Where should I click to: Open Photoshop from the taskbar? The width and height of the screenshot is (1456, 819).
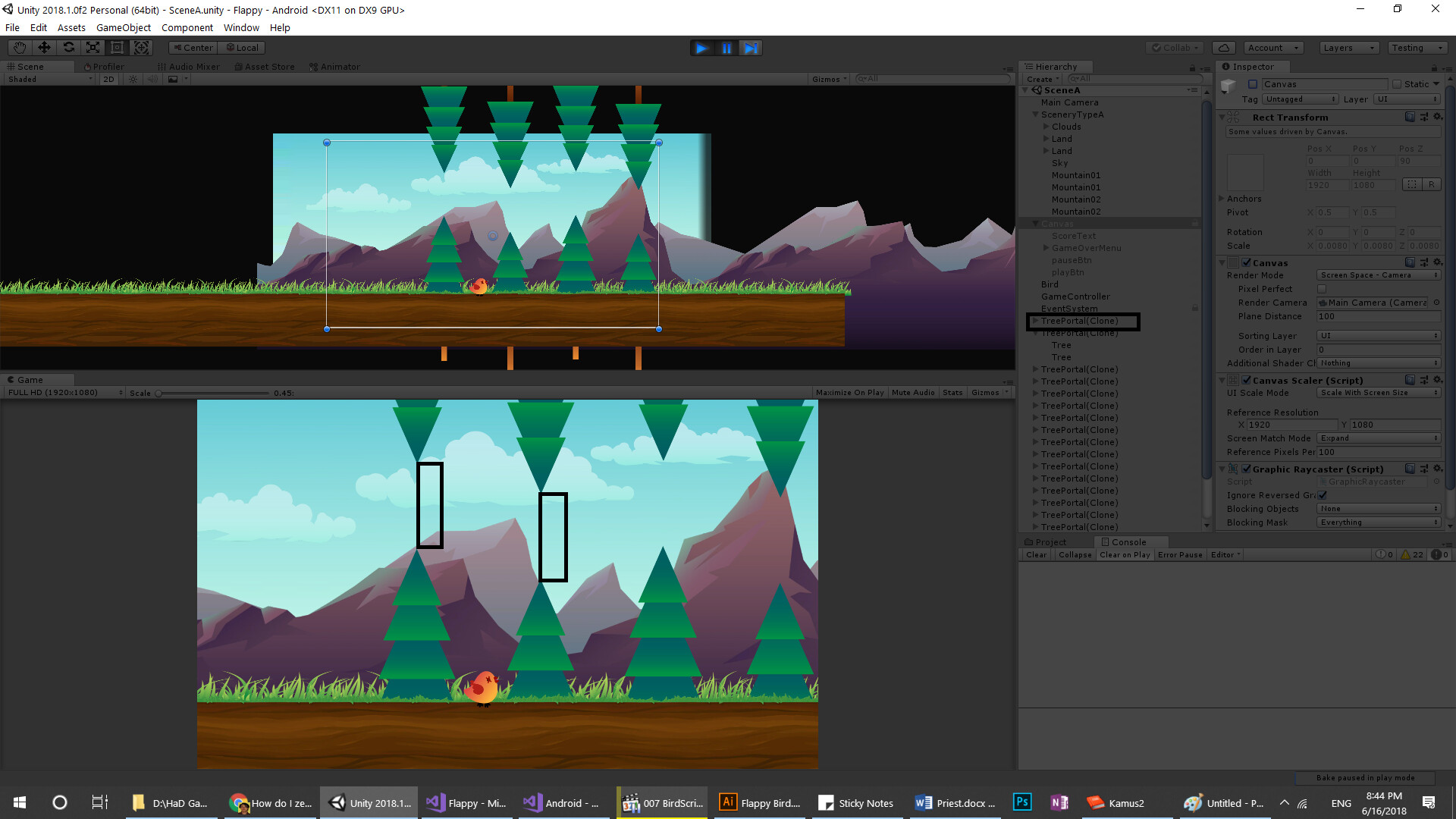pyautogui.click(x=1021, y=802)
